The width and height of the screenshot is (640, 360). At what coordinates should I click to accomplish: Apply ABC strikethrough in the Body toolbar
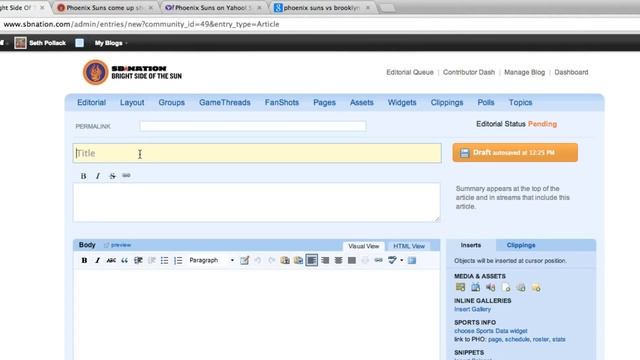[111, 260]
